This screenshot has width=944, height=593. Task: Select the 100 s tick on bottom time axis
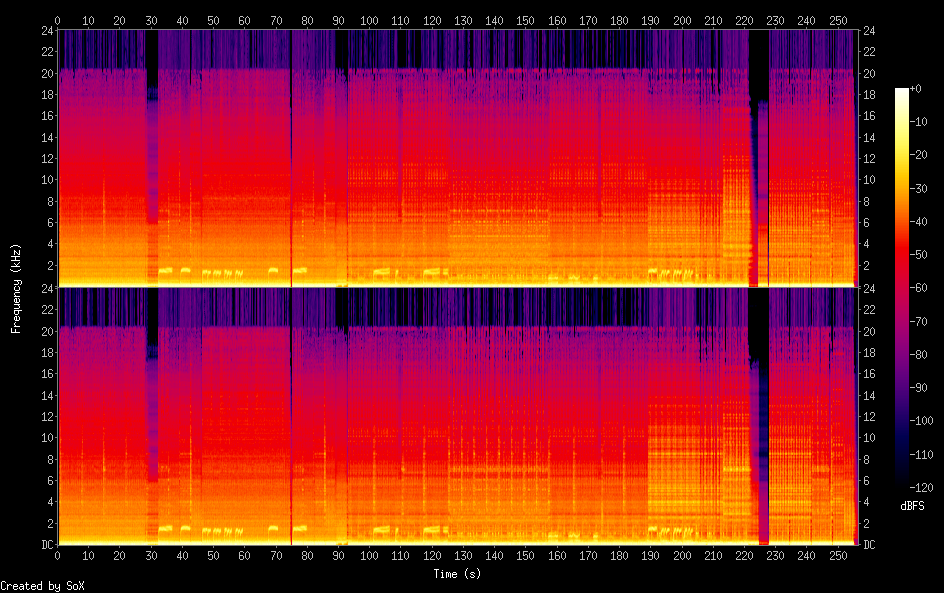(370, 555)
